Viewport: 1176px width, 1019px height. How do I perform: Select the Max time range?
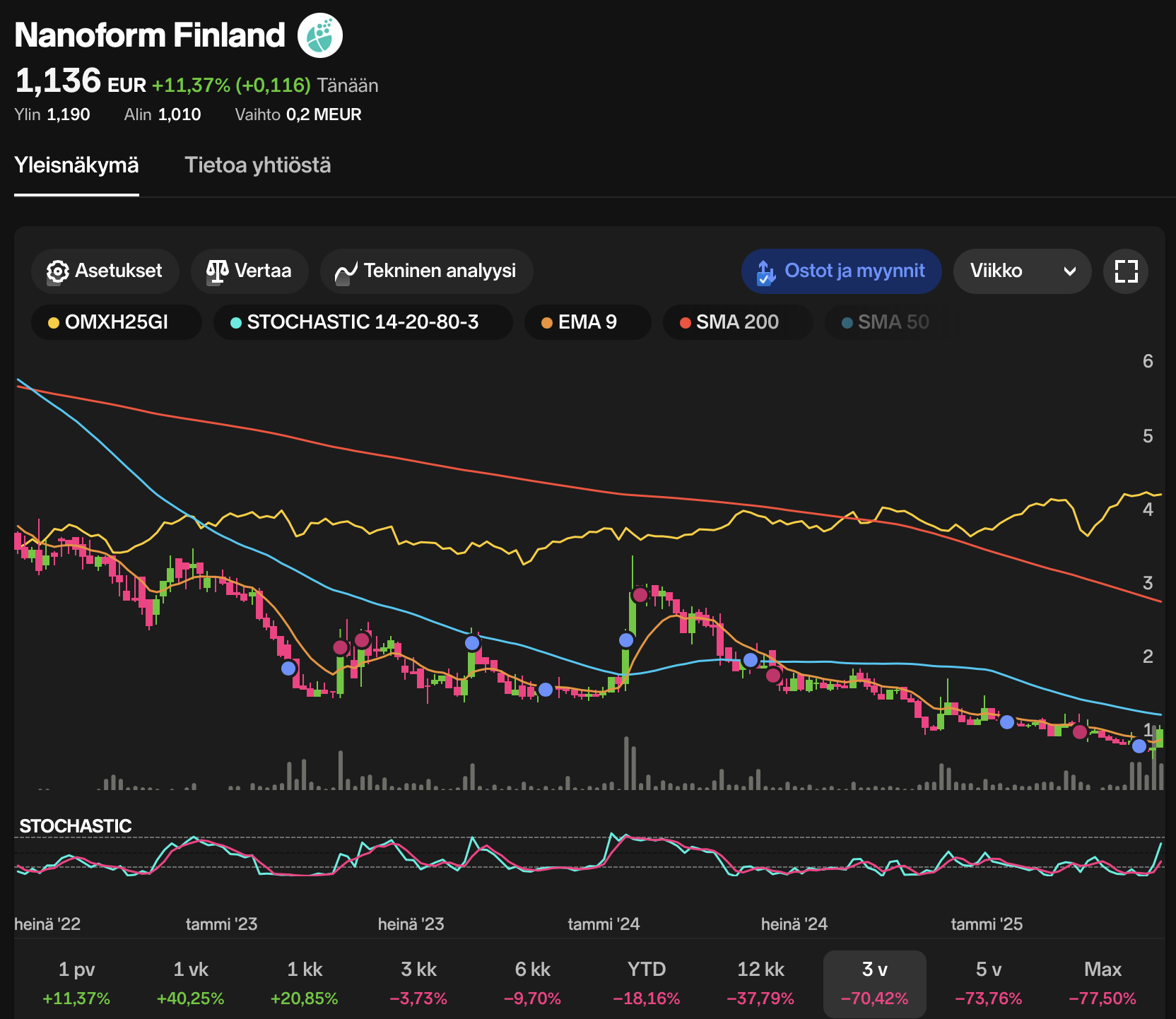coord(1102,984)
